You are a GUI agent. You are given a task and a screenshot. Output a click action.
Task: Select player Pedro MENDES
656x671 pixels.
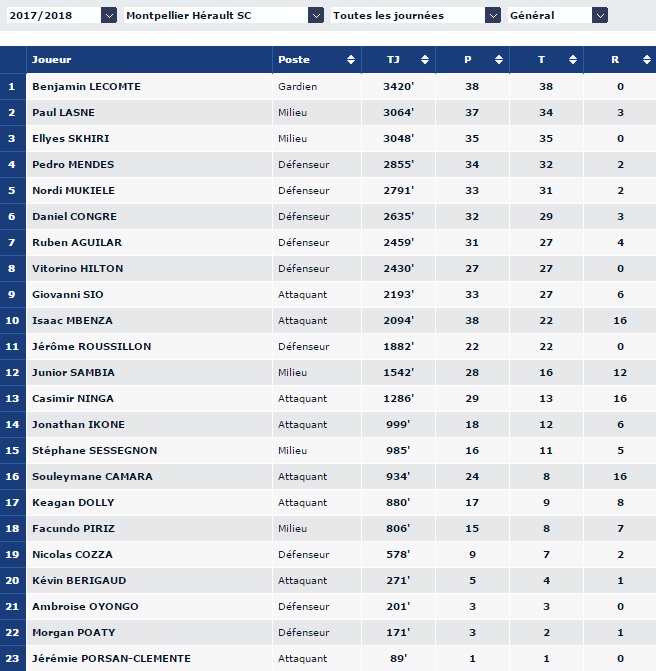[x=73, y=164]
